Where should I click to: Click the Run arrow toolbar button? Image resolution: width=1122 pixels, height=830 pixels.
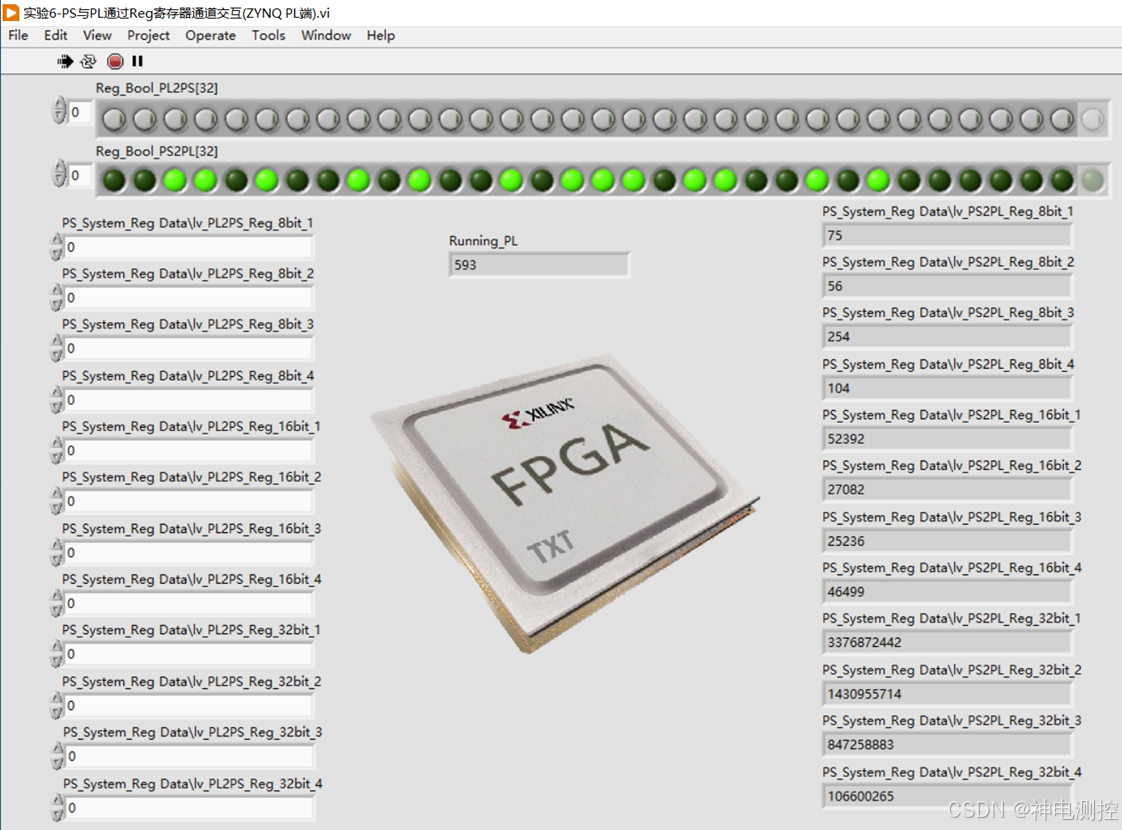coord(65,62)
